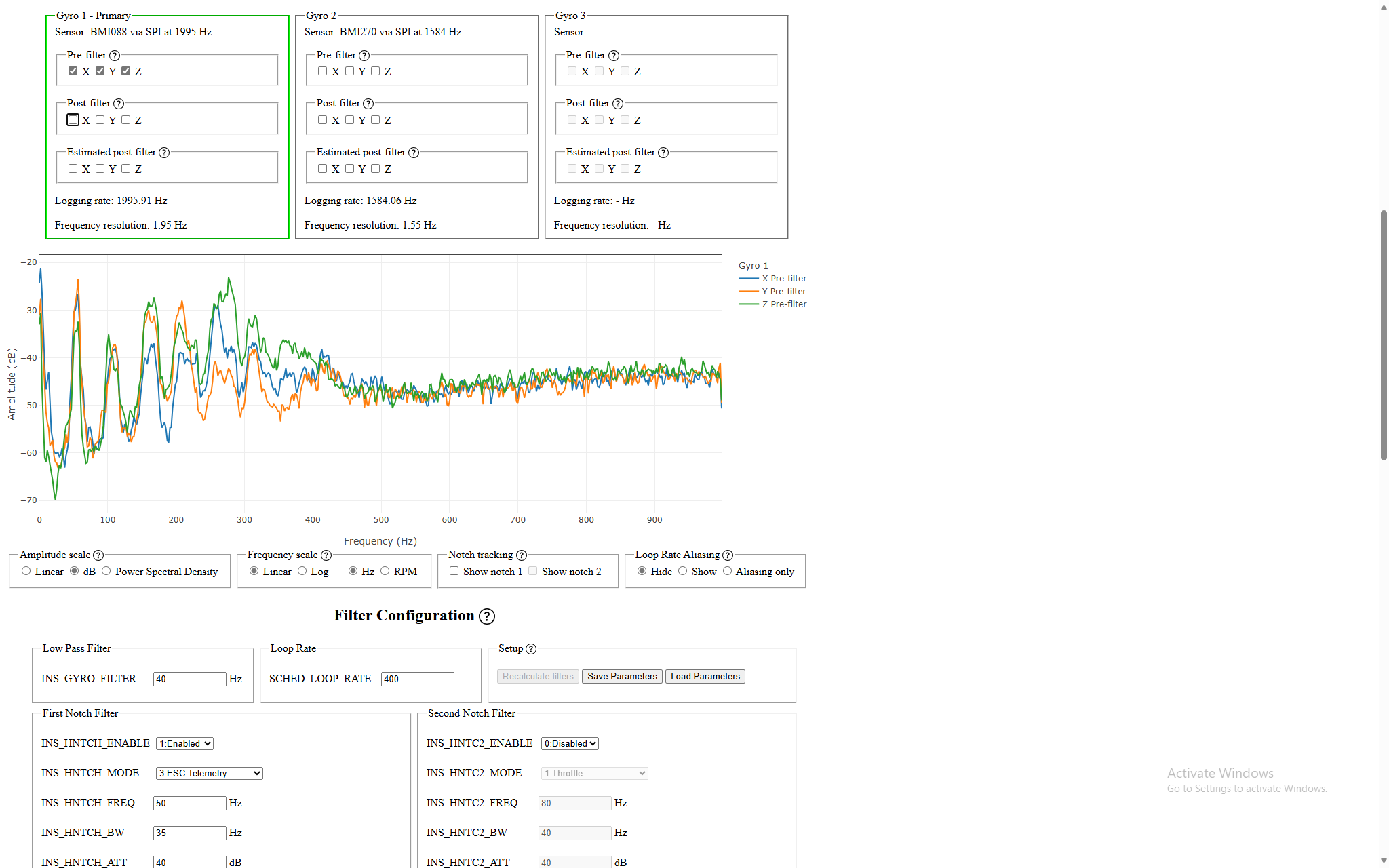Enable Show notch 1 checkbox
This screenshot has height=868, width=1389.
pyautogui.click(x=454, y=571)
